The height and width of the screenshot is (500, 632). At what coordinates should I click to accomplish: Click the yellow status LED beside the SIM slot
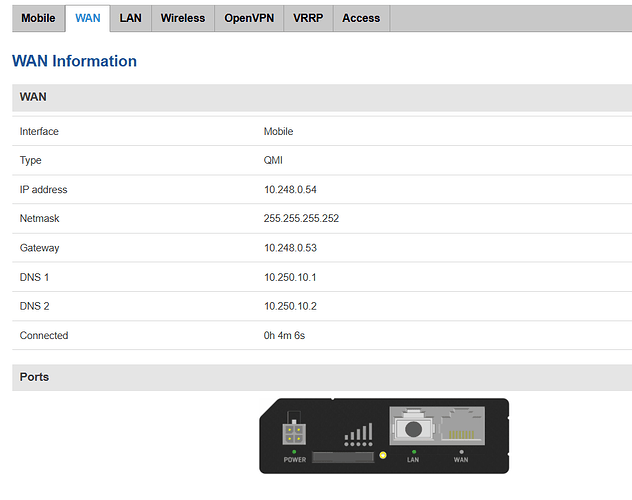382,457
